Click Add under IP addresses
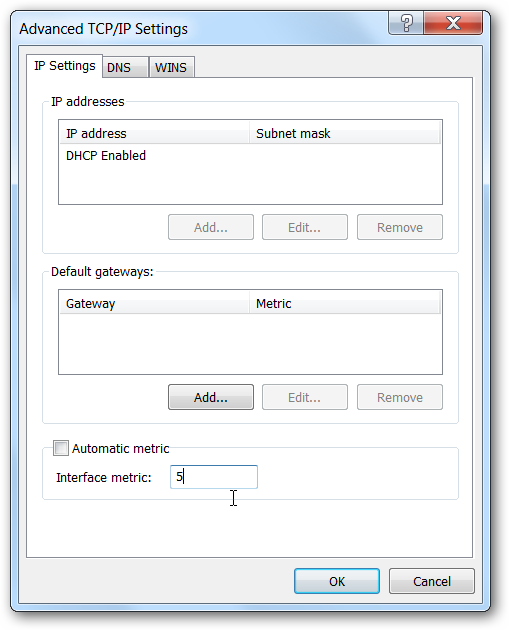The image size is (509, 630). pos(211,227)
